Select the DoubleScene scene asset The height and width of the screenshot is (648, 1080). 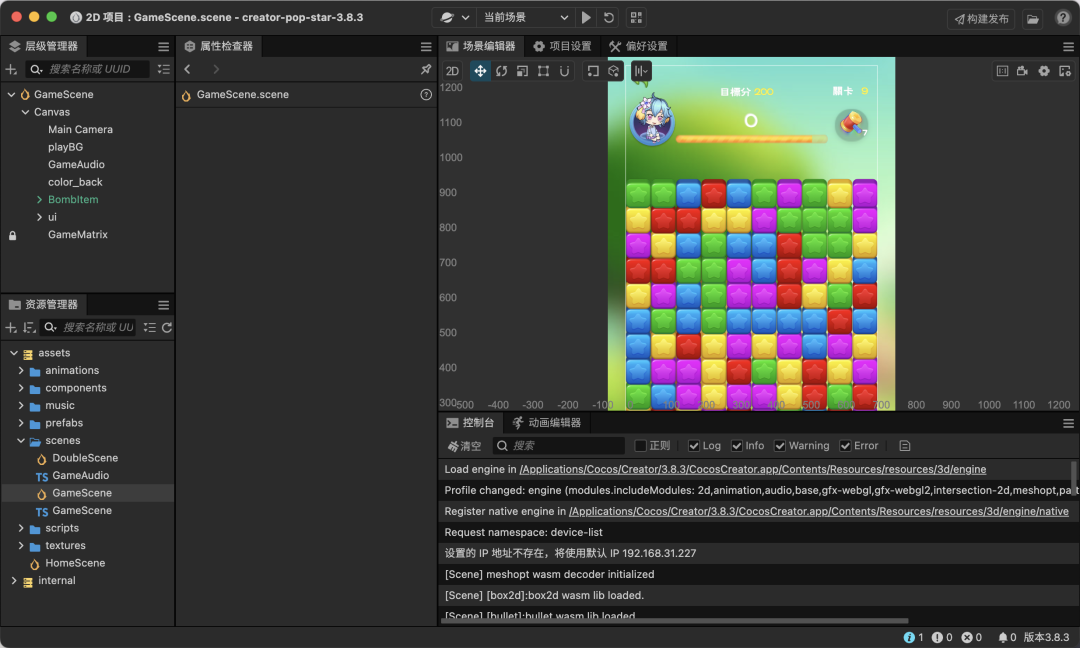click(85, 458)
